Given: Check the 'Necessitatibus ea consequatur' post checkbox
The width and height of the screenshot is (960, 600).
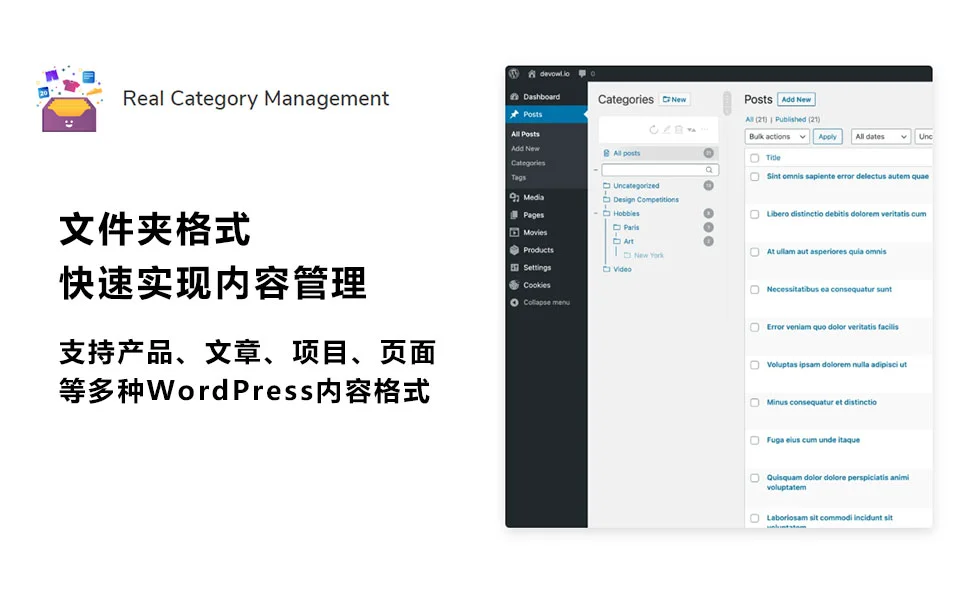Looking at the screenshot, I should tap(755, 290).
